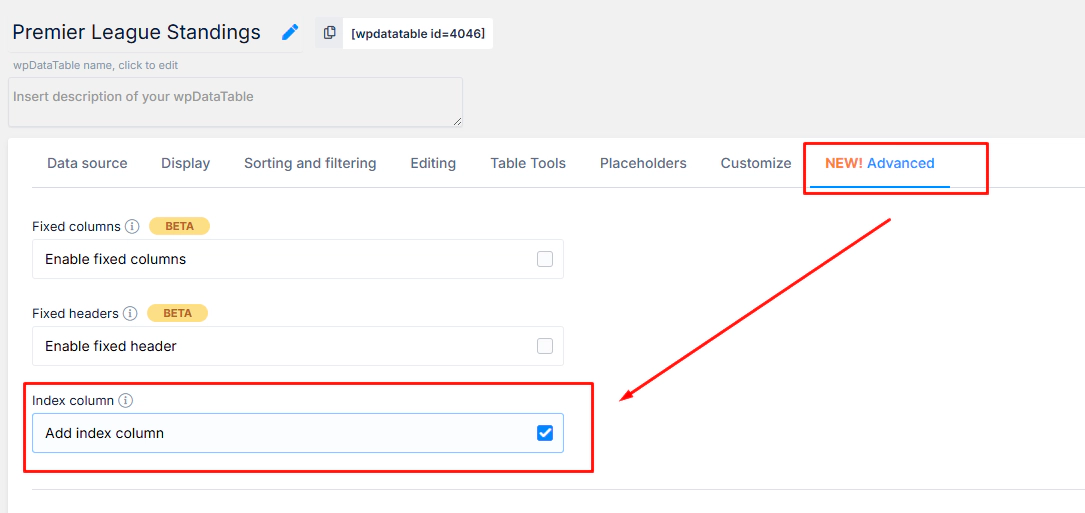This screenshot has width=1085, height=513.
Task: Click the wpDataTable description text area
Action: pyautogui.click(x=235, y=102)
